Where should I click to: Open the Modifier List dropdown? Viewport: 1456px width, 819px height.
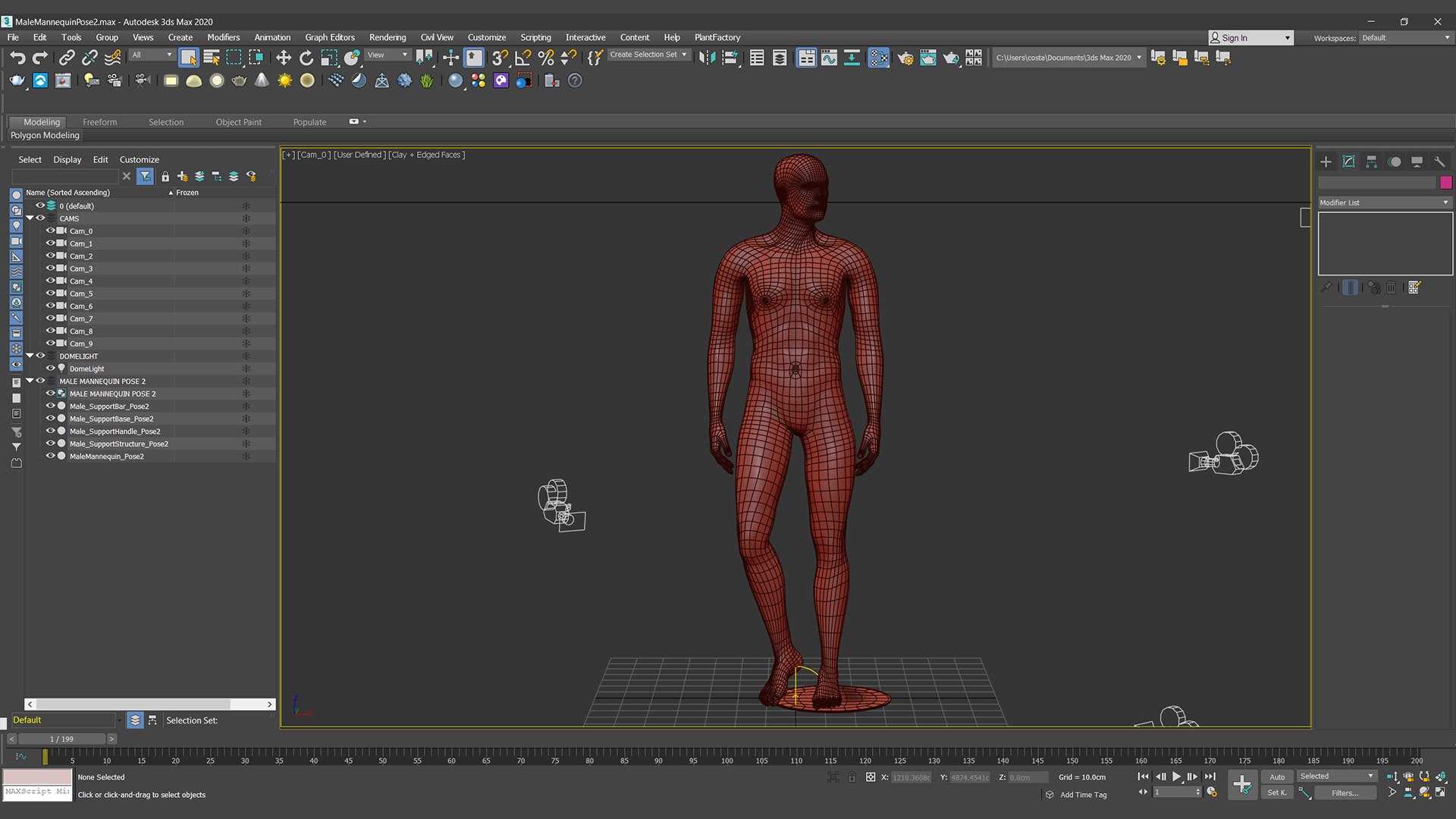click(x=1384, y=202)
